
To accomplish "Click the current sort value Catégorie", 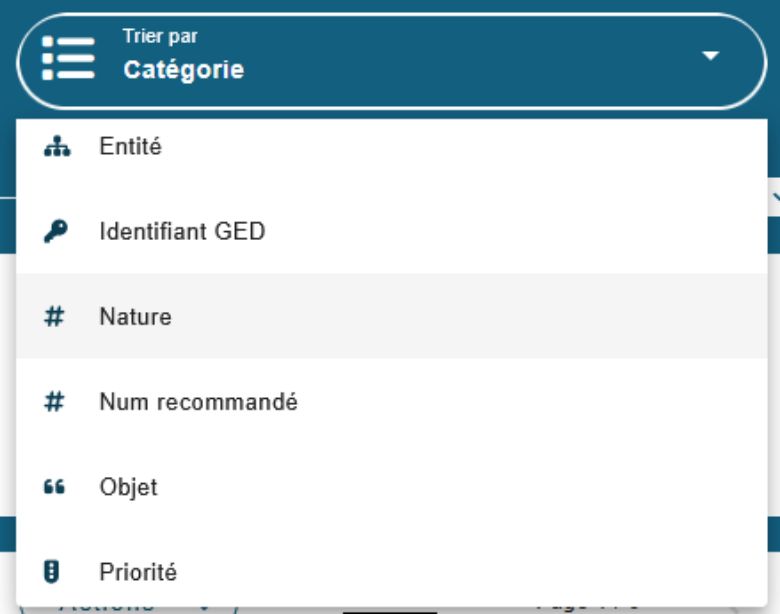I will [183, 71].
